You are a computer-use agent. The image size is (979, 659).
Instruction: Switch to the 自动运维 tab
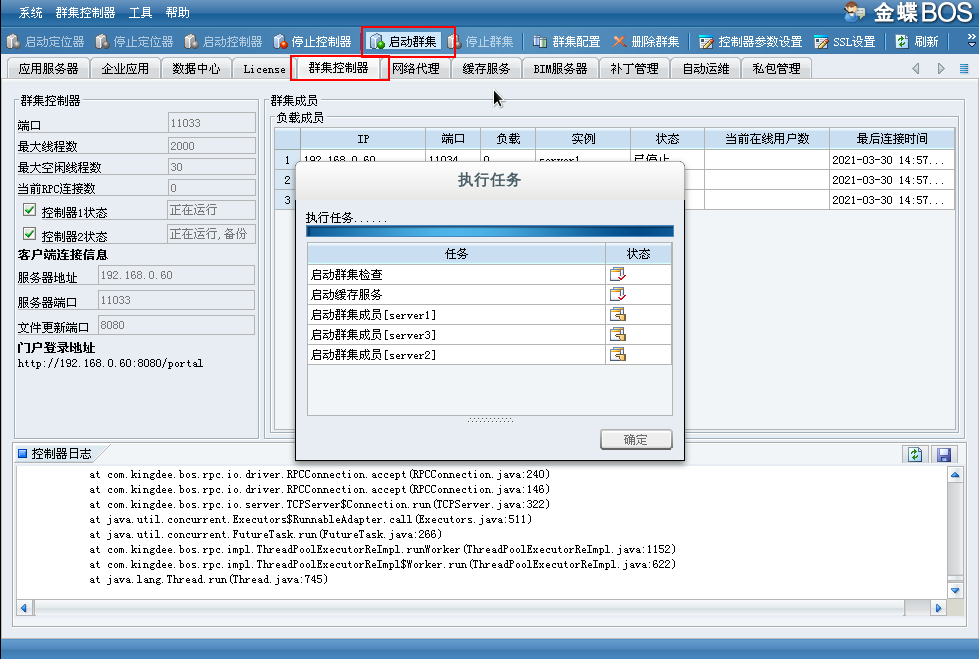(706, 68)
